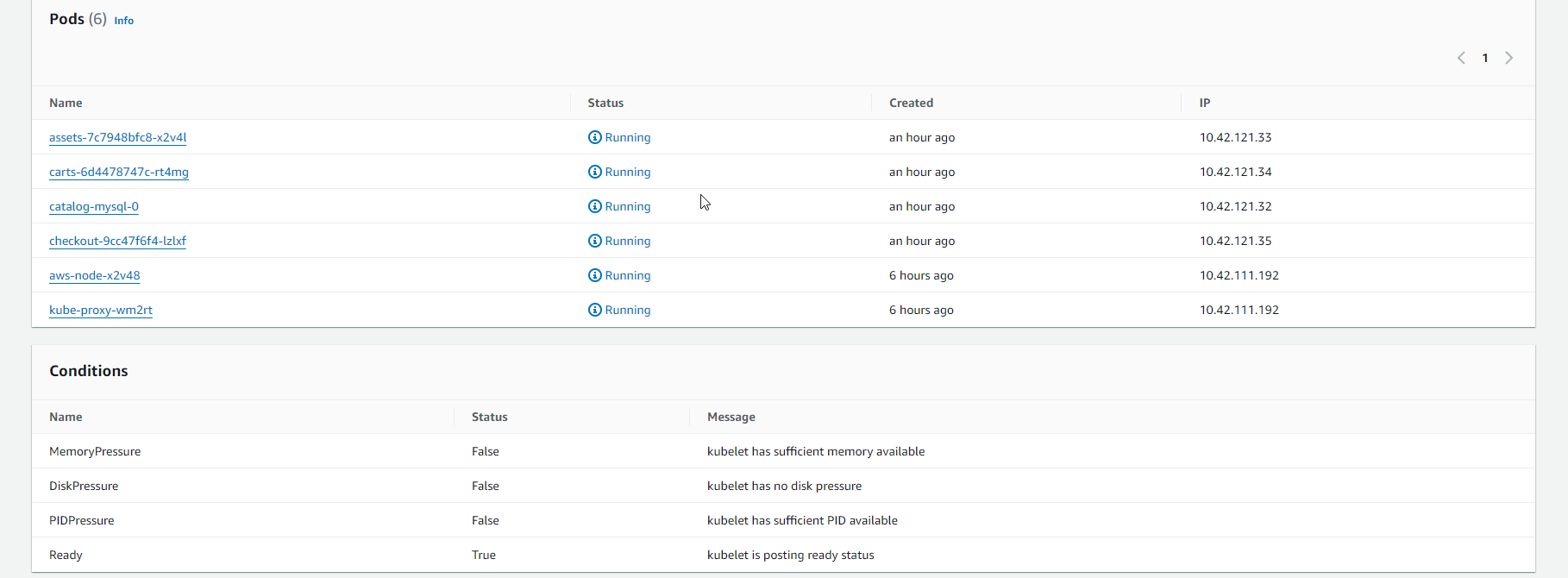
Task: Click Running text for aws-node-x2v48 pod
Action: tap(628, 275)
